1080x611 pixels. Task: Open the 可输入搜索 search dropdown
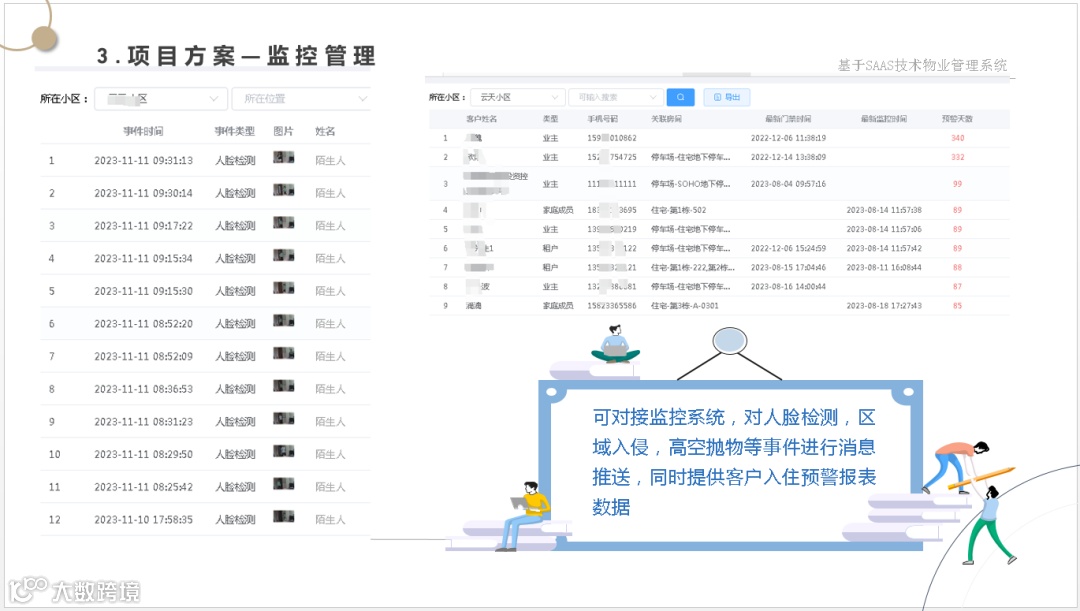pos(616,97)
